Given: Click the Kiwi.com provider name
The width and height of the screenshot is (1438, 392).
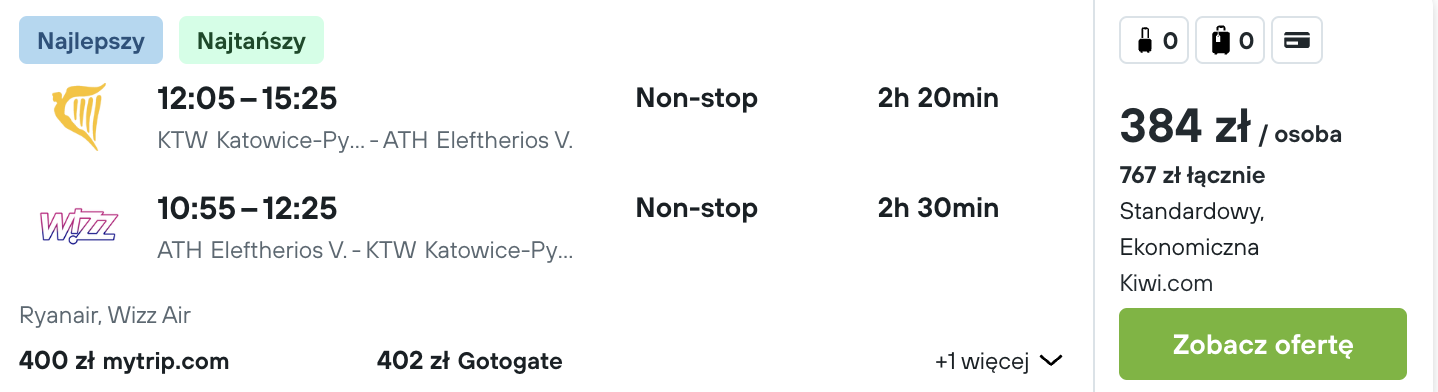Looking at the screenshot, I should (x=1166, y=284).
